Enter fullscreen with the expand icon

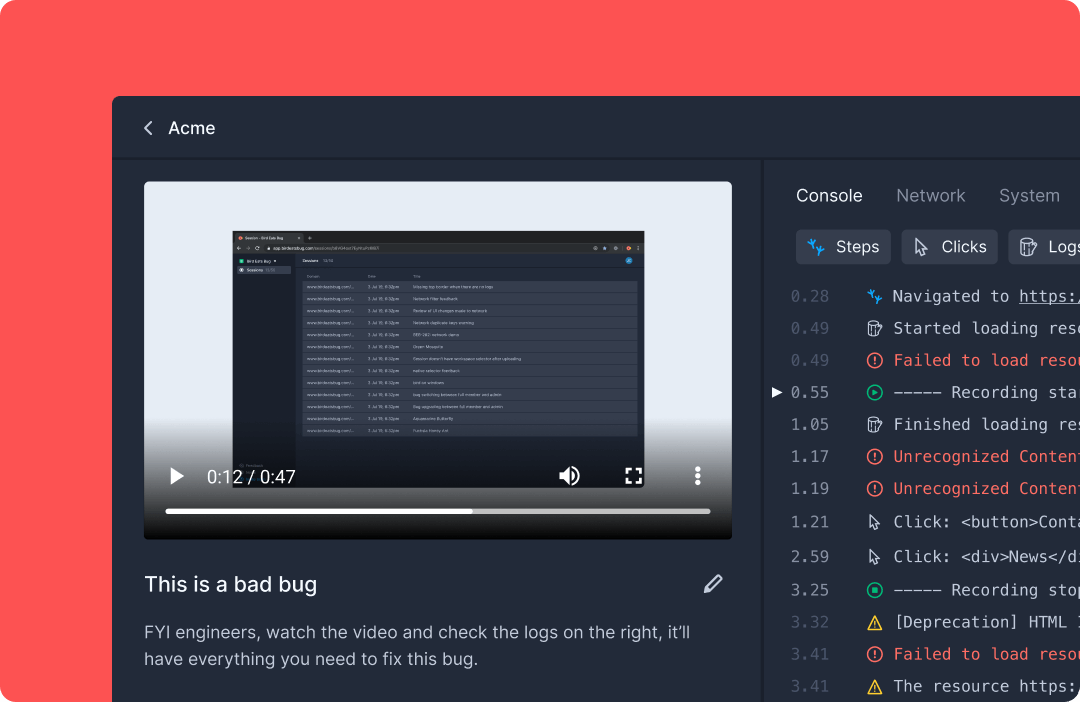point(633,476)
